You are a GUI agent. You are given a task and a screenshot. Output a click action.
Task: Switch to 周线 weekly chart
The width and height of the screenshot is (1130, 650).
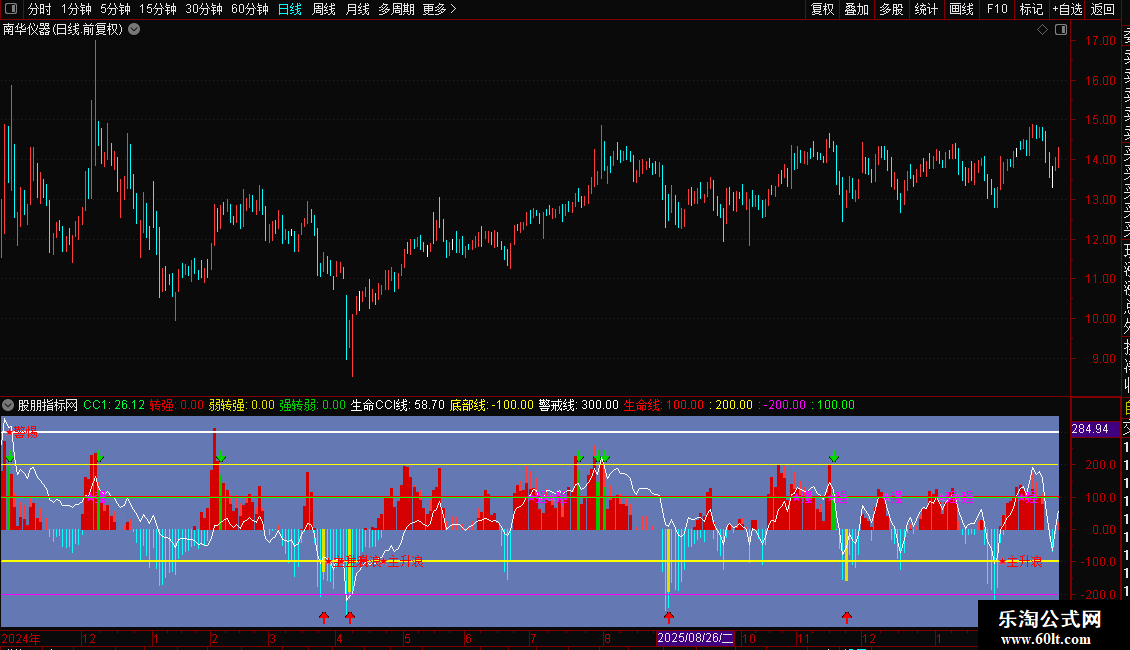pos(324,9)
